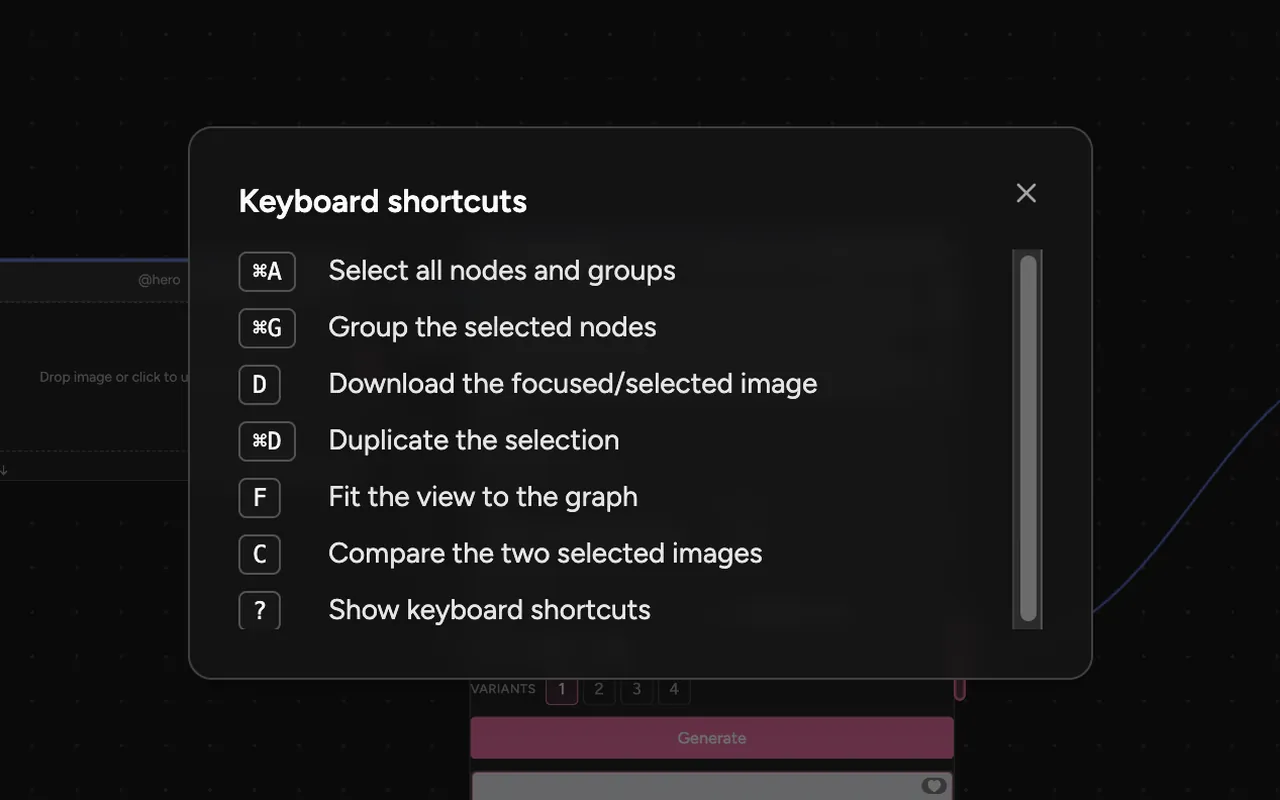Click the @hero node label
Screen dimensions: 1280x800
[x=159, y=280]
